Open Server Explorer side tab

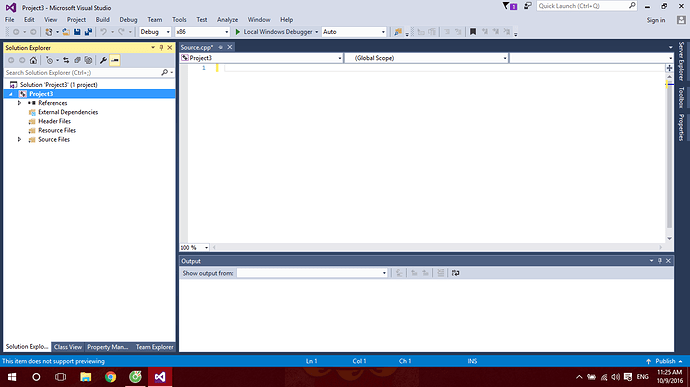681,61
